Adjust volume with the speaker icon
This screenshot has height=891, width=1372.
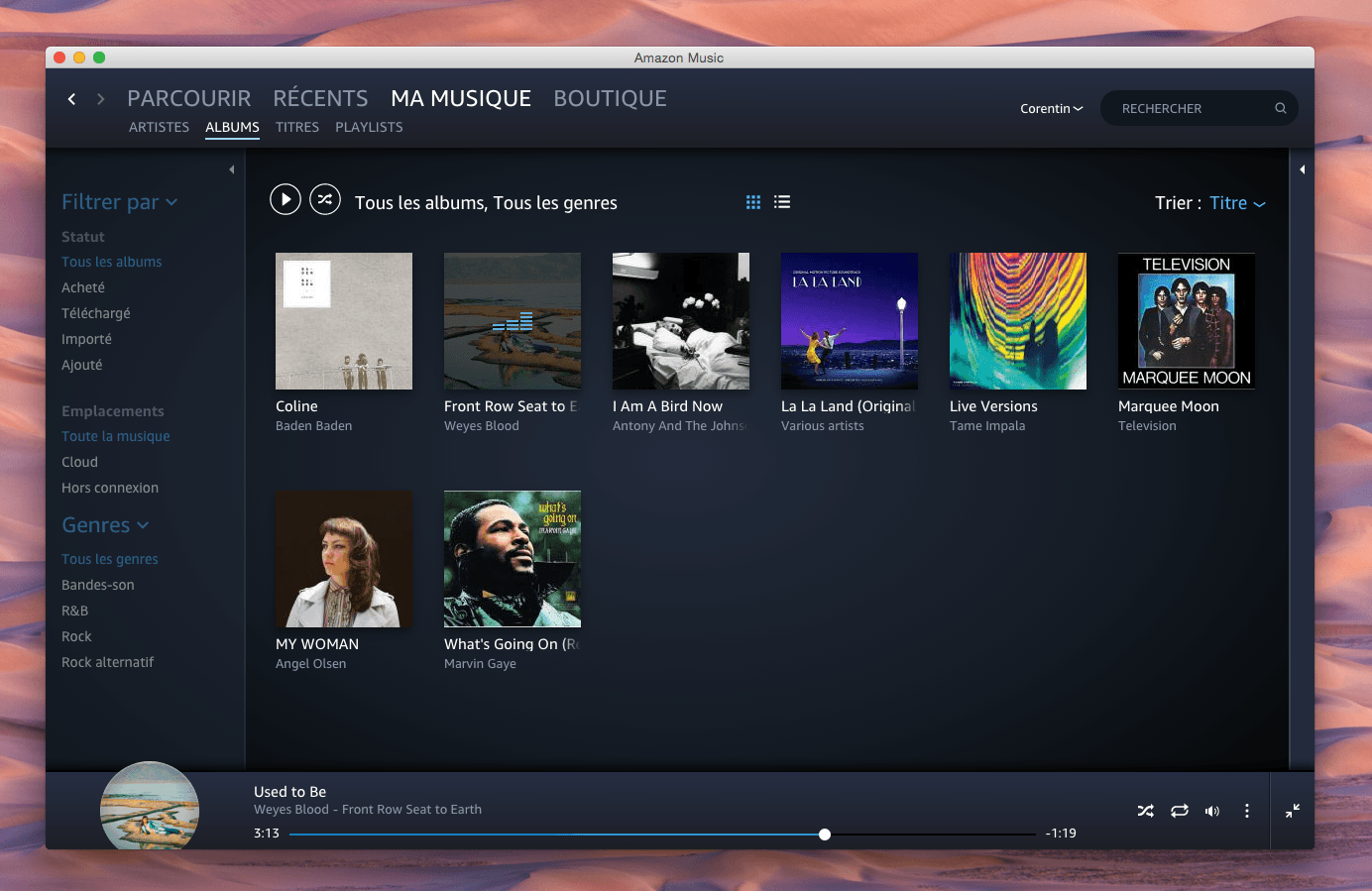[1212, 811]
